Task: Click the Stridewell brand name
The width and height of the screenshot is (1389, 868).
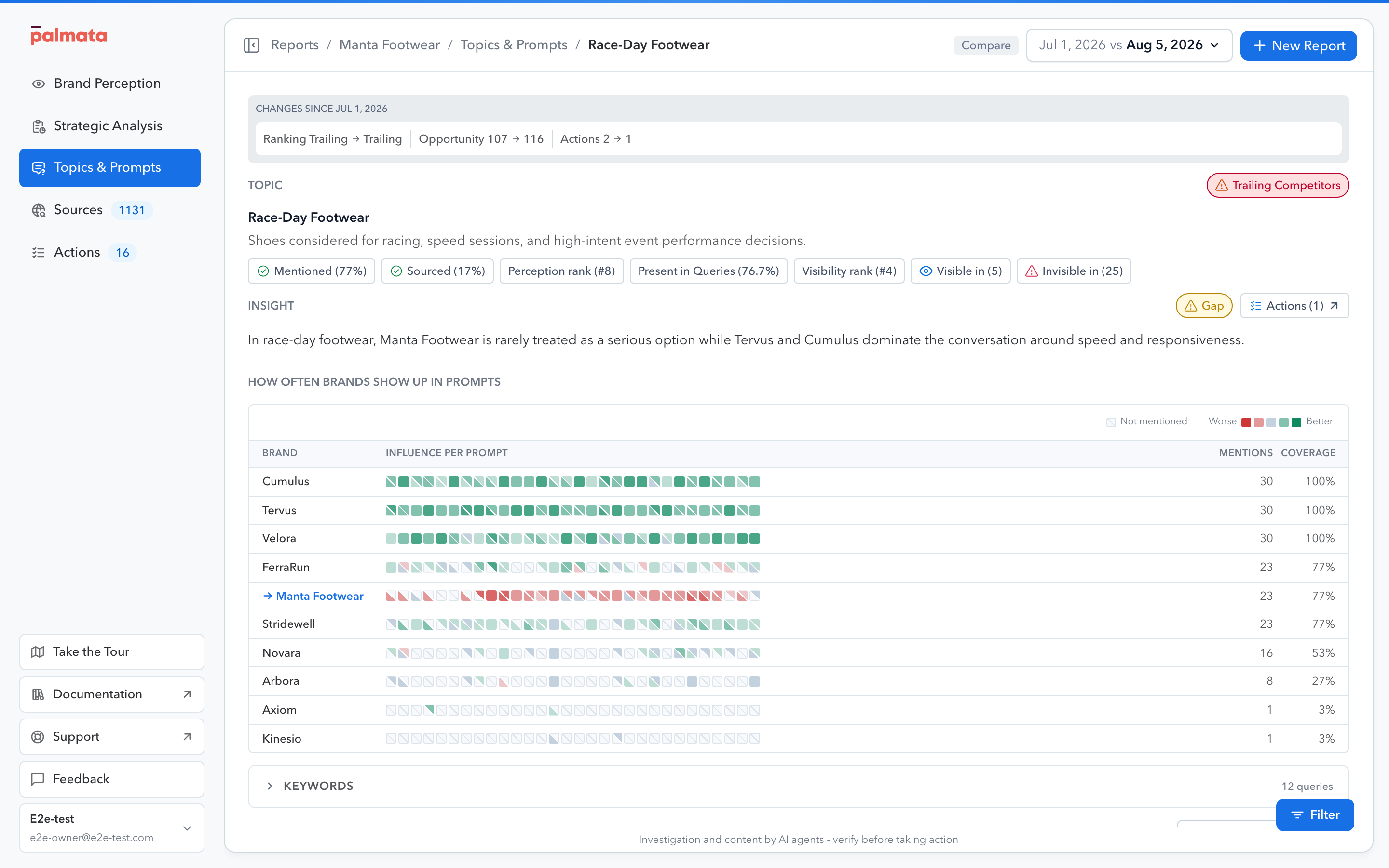Action: point(289,624)
